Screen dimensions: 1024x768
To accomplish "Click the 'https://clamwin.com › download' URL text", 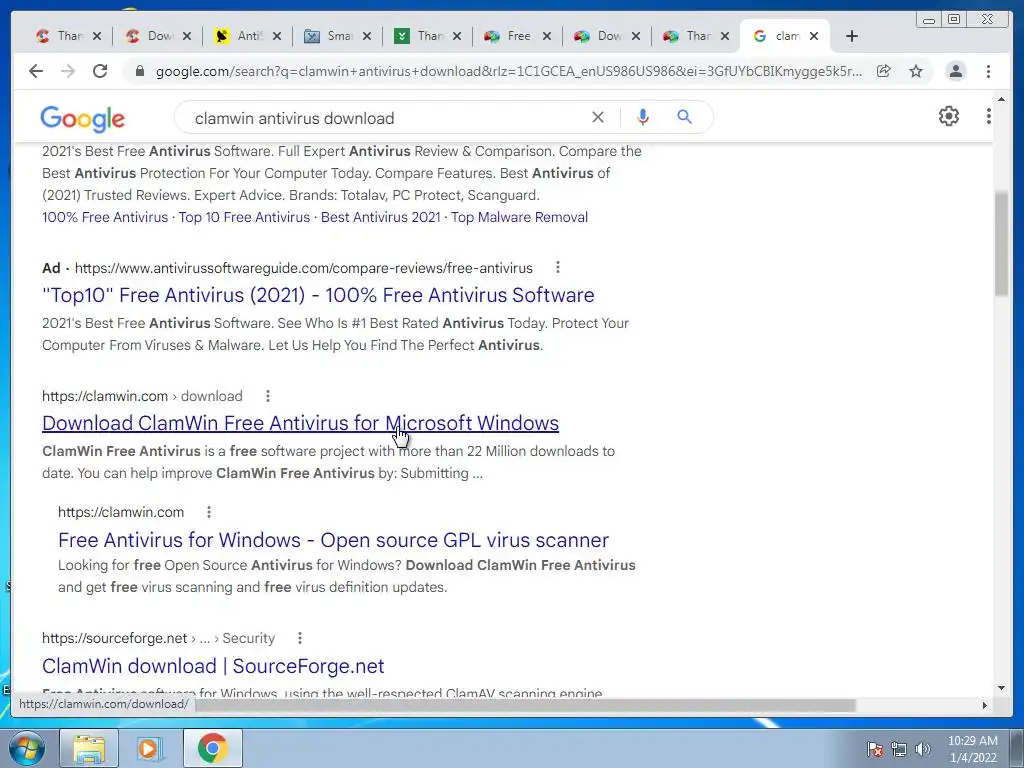I will tap(142, 396).
